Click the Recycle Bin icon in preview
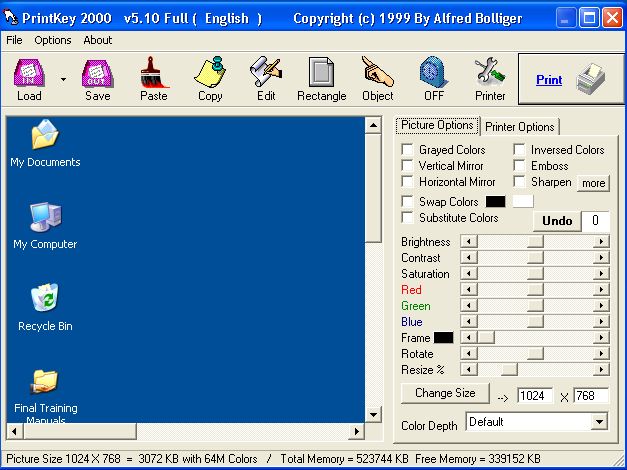The height and width of the screenshot is (470, 627). click(45, 298)
